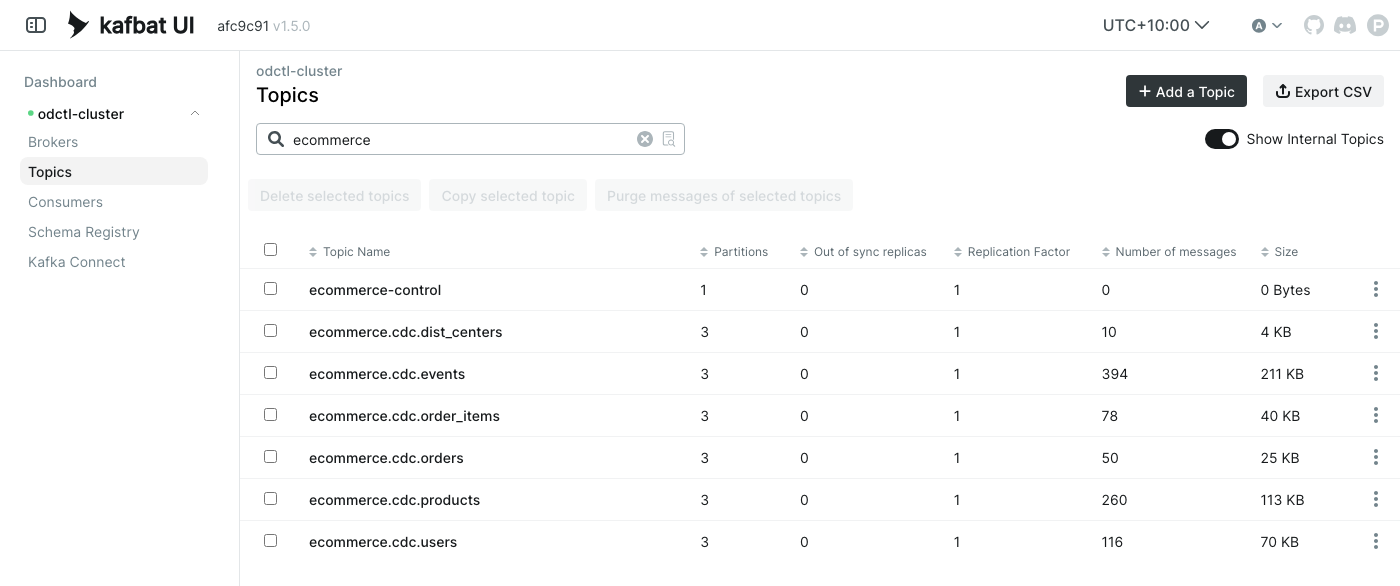
Task: Open actions menu for ecommerce.cdc.users
Action: pos(1376,541)
